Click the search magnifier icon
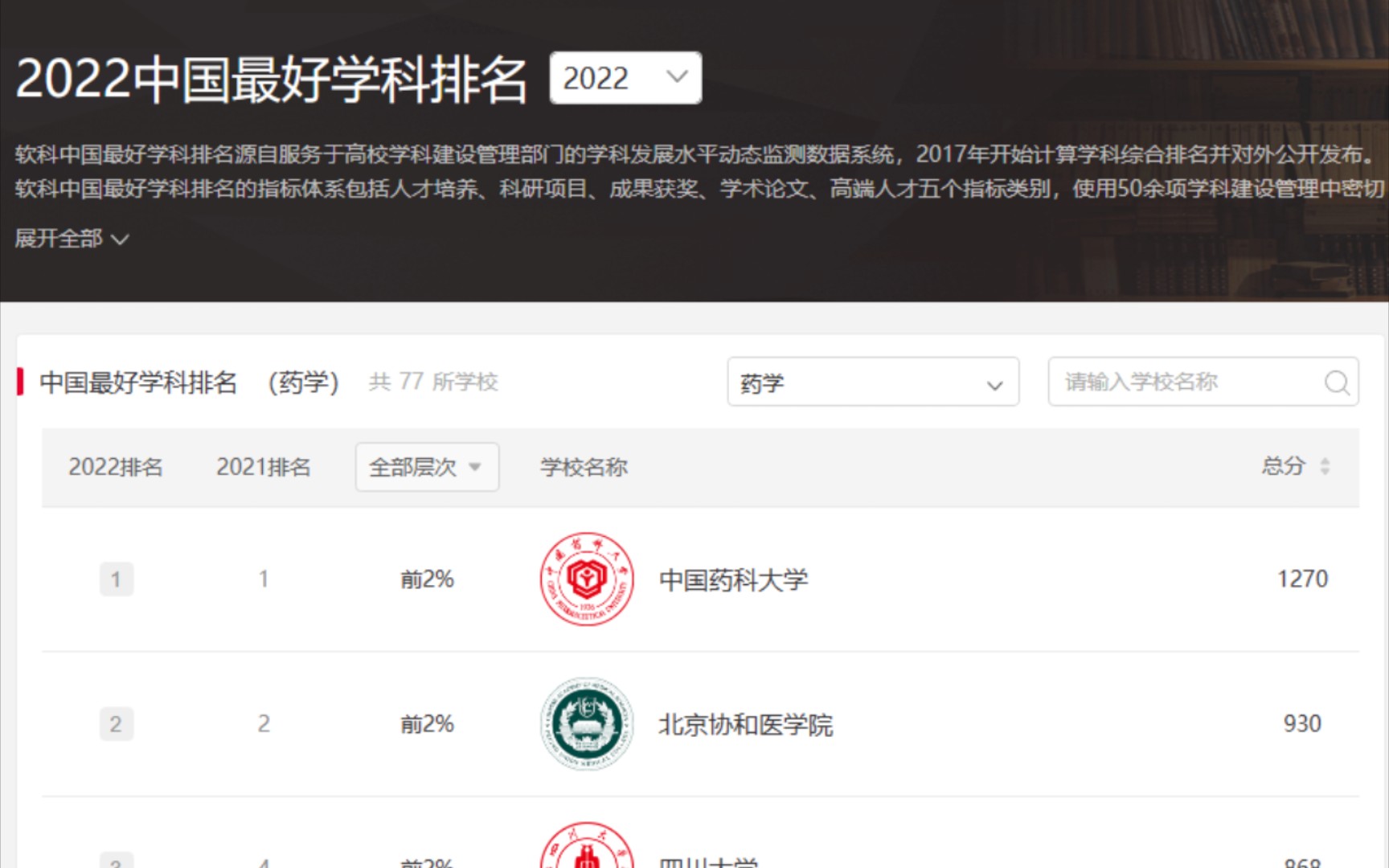Image resolution: width=1389 pixels, height=868 pixels. tap(1337, 383)
